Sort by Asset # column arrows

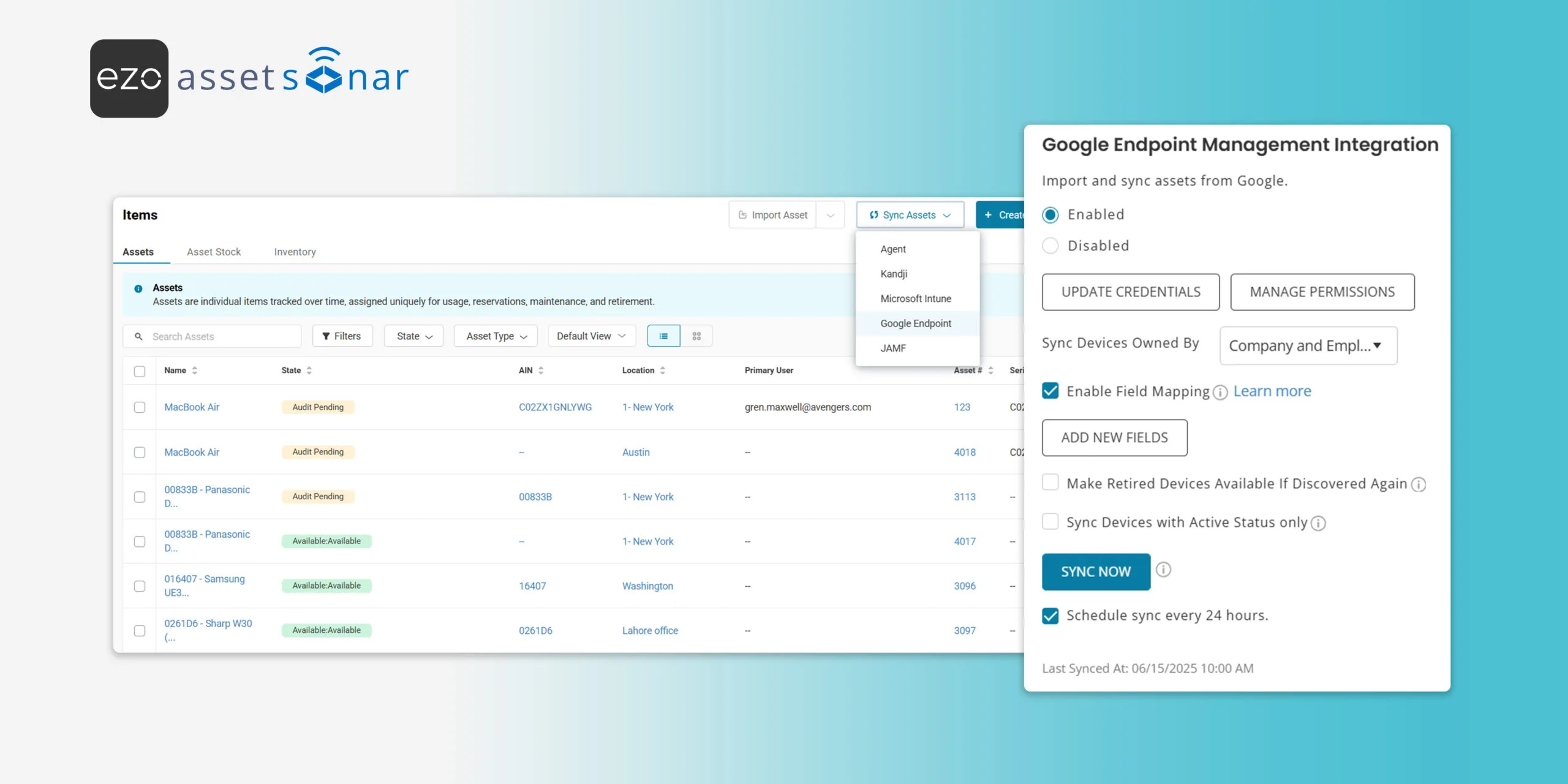coord(990,371)
